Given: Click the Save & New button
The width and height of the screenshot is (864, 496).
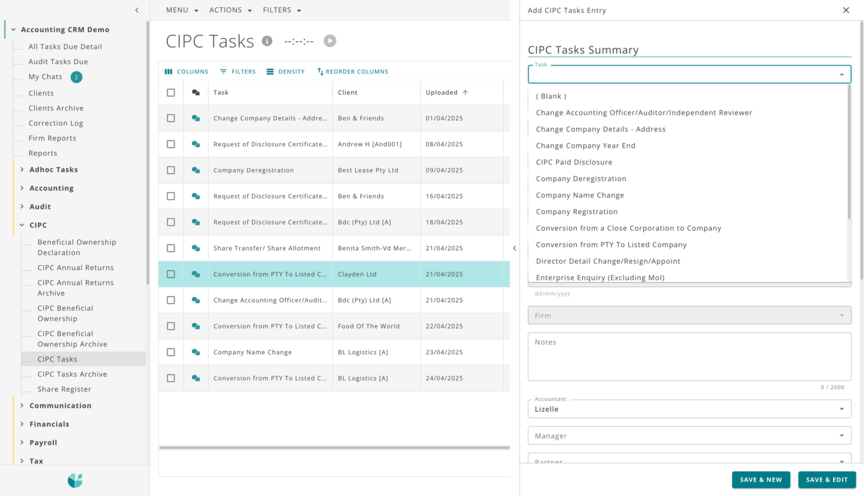Looking at the screenshot, I should tap(760, 479).
